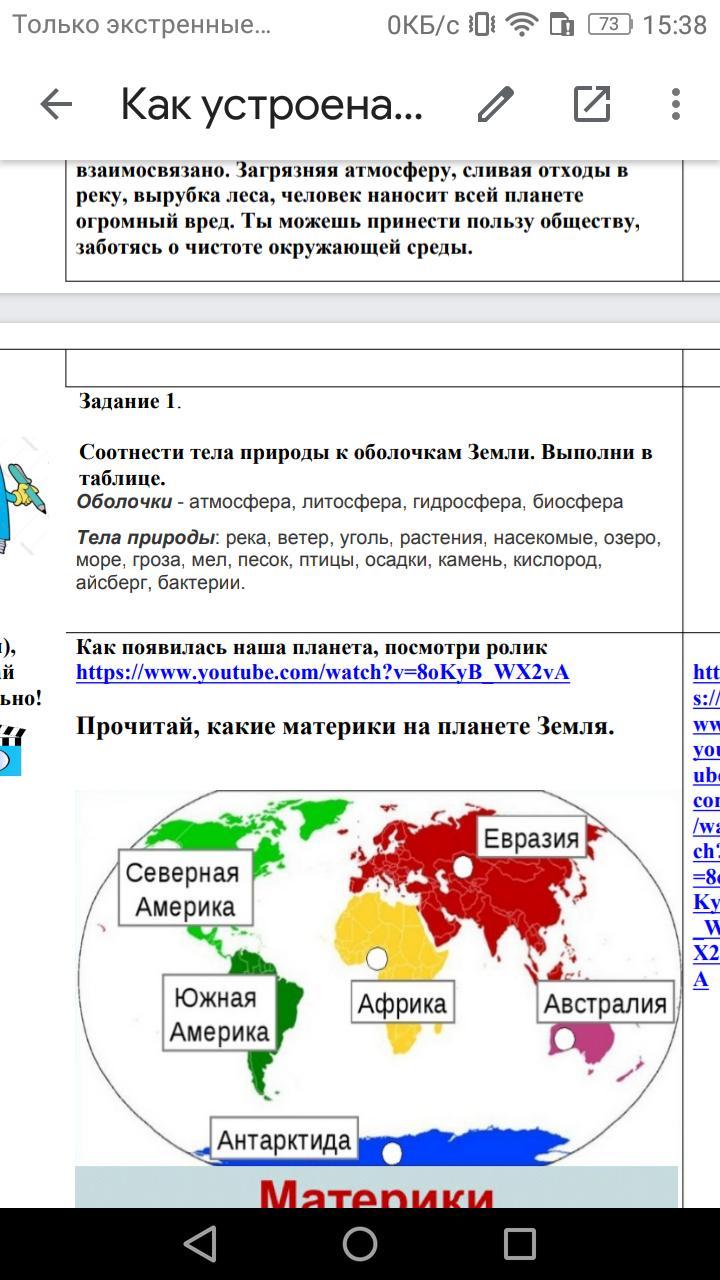Tap the pencil edit icon
The image size is (720, 1280).
(x=495, y=104)
